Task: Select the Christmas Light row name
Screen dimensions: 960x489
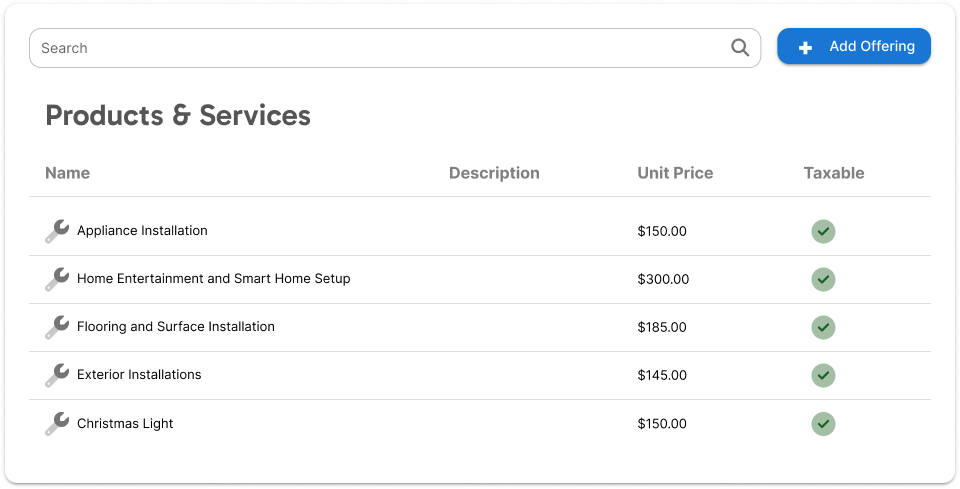Action: click(x=125, y=424)
